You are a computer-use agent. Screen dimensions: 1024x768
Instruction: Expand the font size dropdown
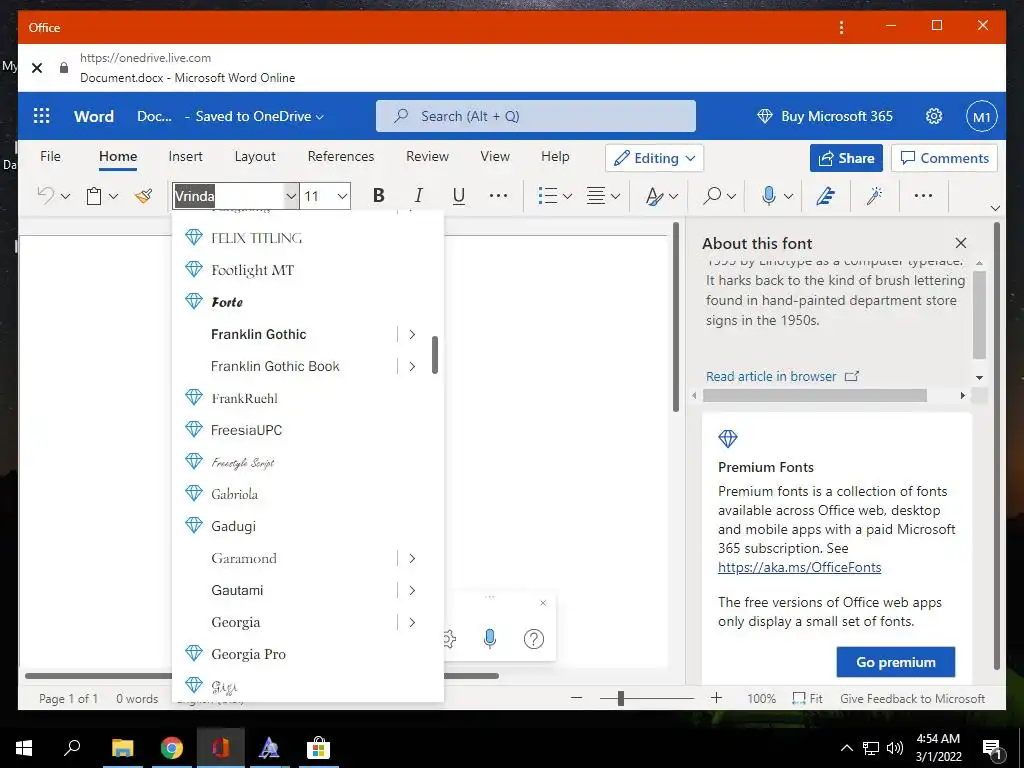[342, 196]
